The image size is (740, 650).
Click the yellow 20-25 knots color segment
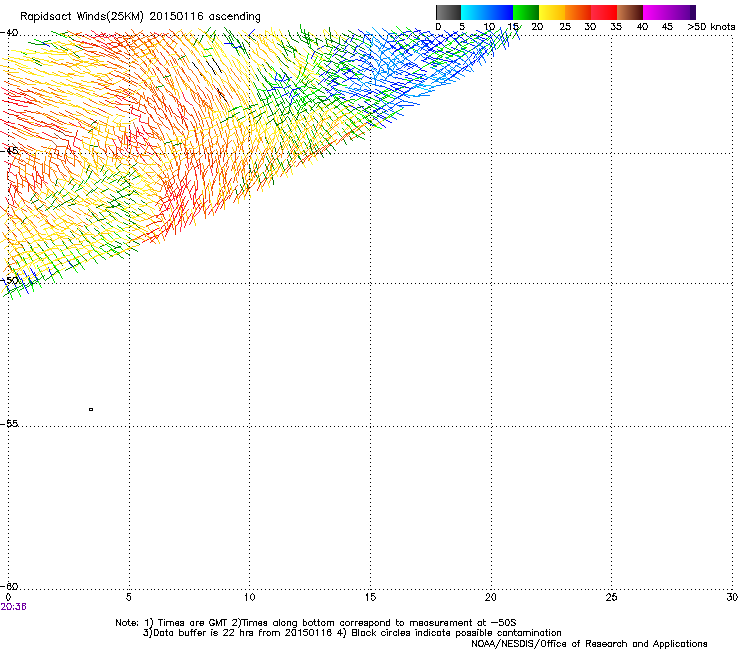click(552, 12)
